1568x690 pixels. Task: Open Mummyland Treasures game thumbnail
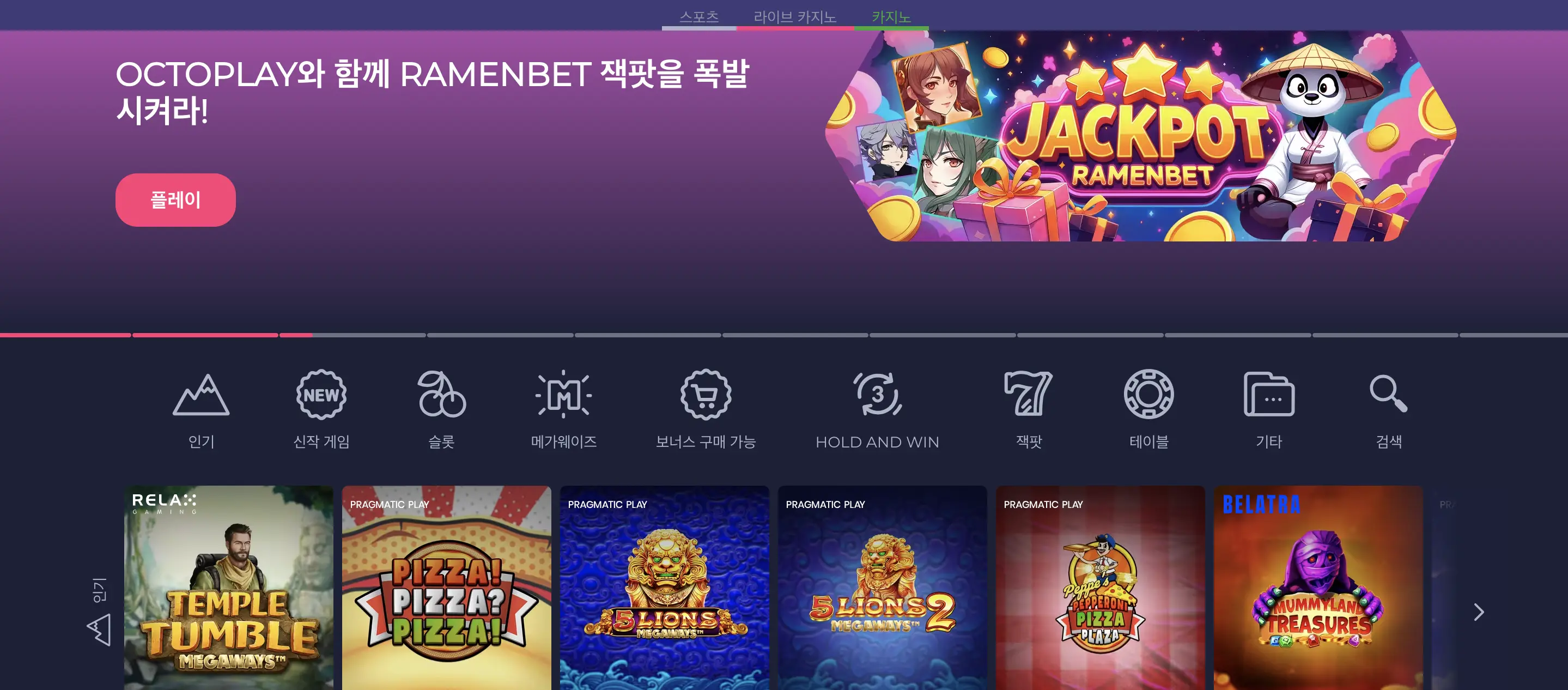[1318, 588]
